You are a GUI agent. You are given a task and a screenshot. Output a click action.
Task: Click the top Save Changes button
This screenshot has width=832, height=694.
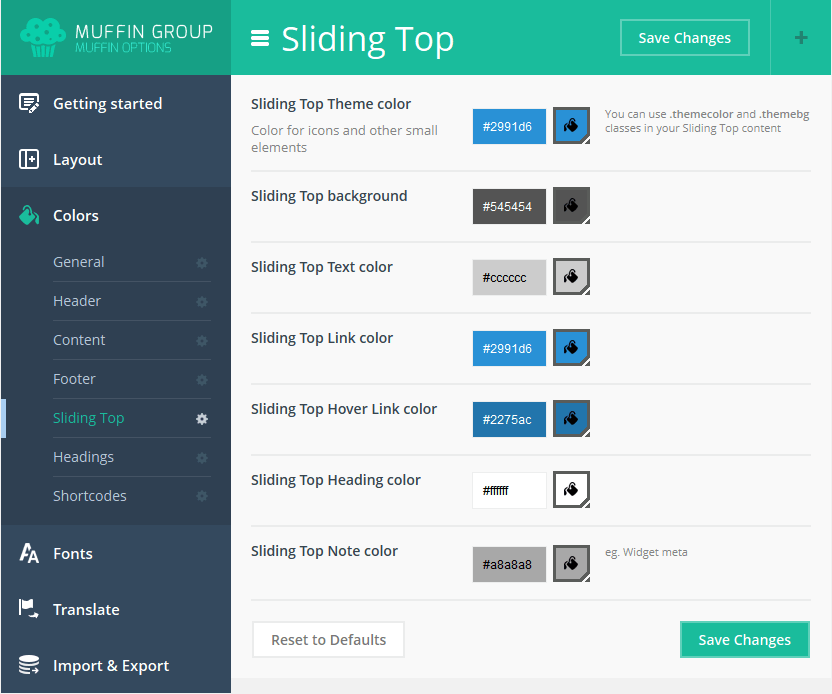684,38
